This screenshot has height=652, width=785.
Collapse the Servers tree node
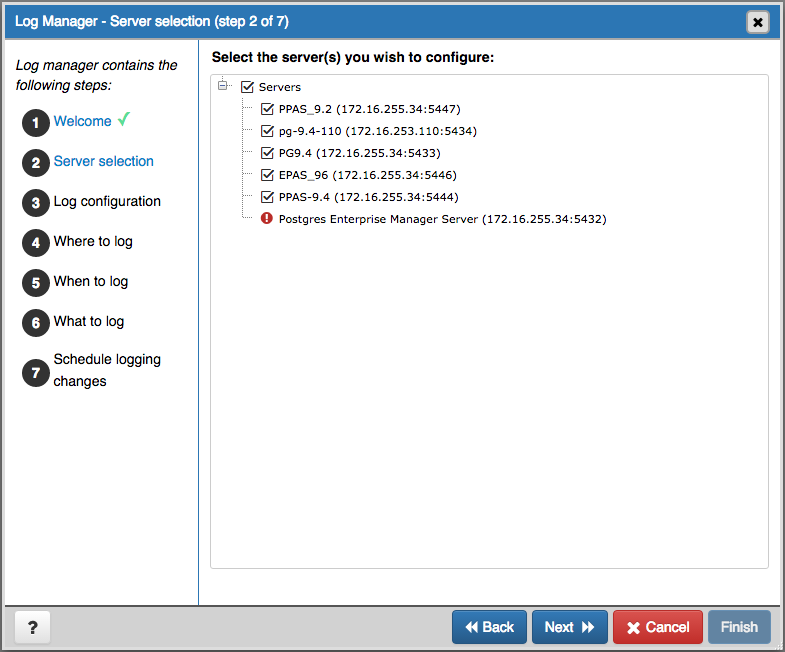coord(222,86)
